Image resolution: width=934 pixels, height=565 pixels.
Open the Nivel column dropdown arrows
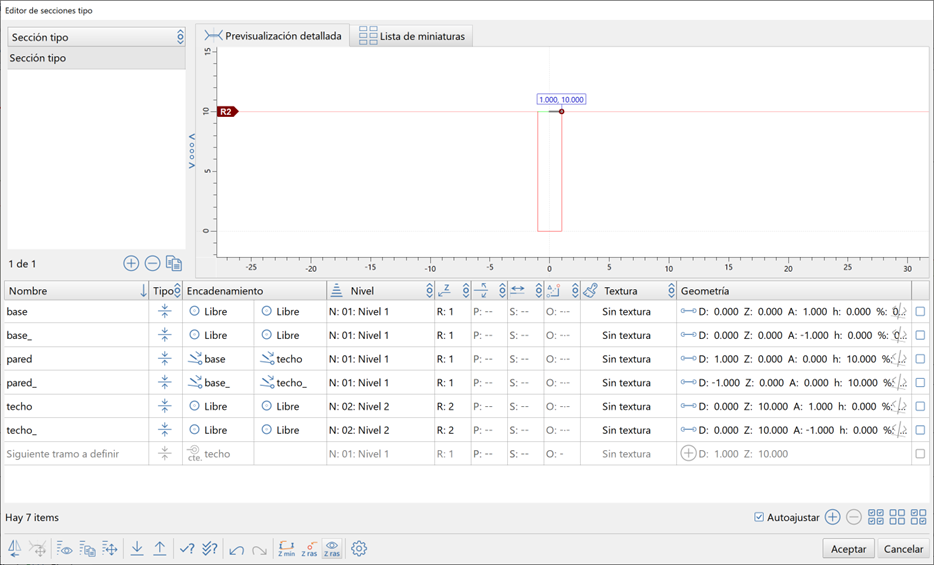pos(429,291)
